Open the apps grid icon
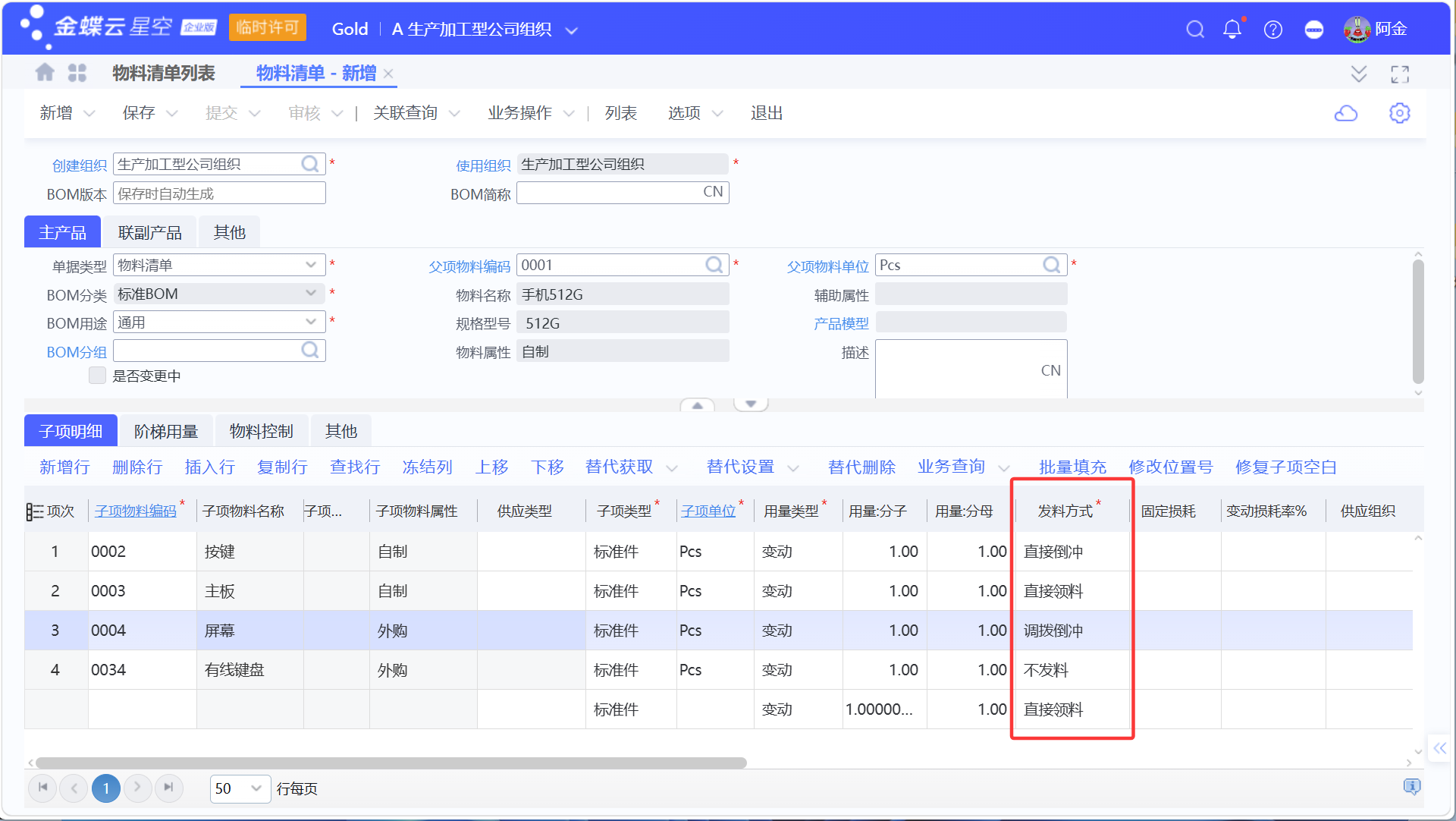This screenshot has height=821, width=1456. click(77, 73)
